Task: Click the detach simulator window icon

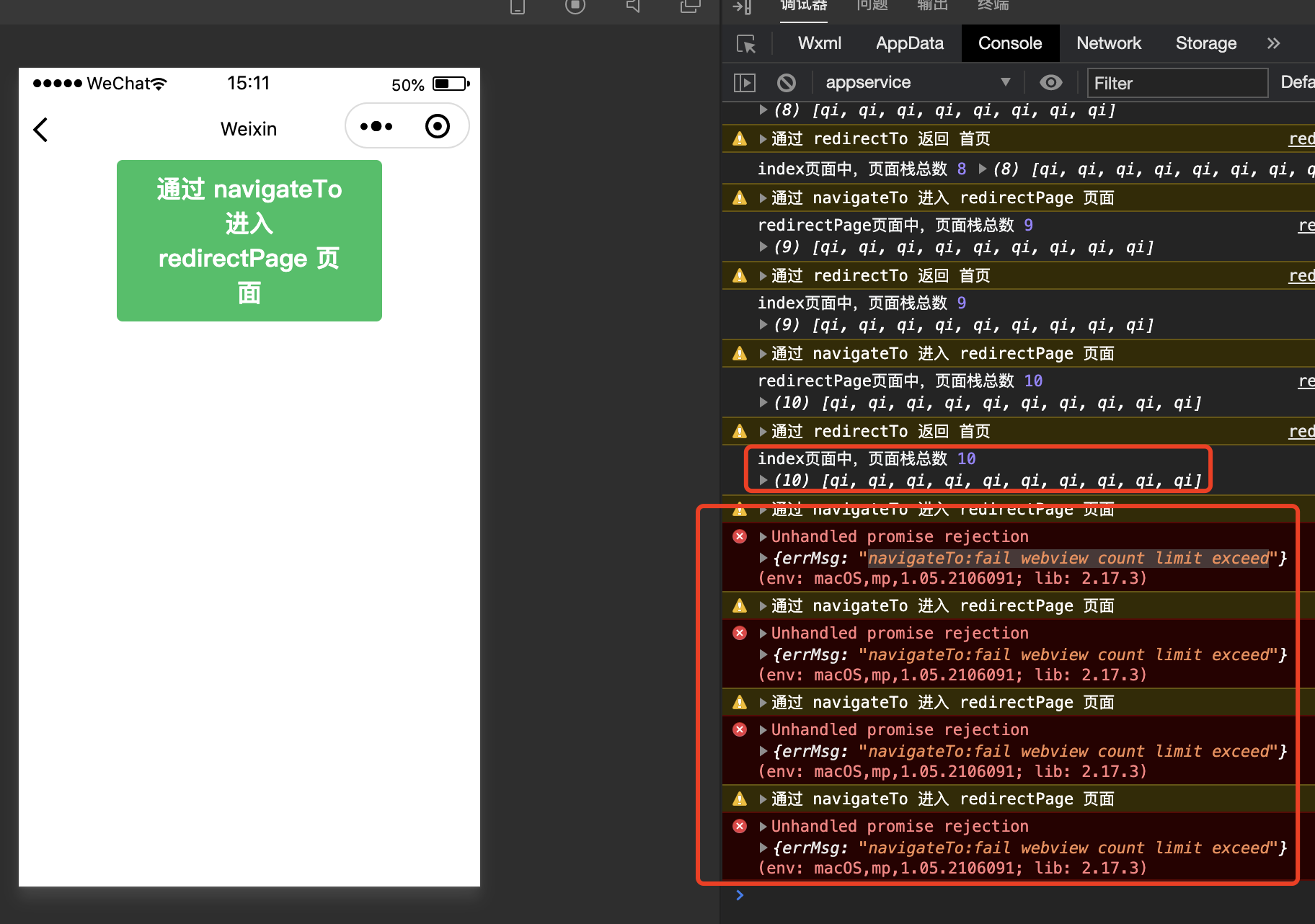Action: [691, 6]
